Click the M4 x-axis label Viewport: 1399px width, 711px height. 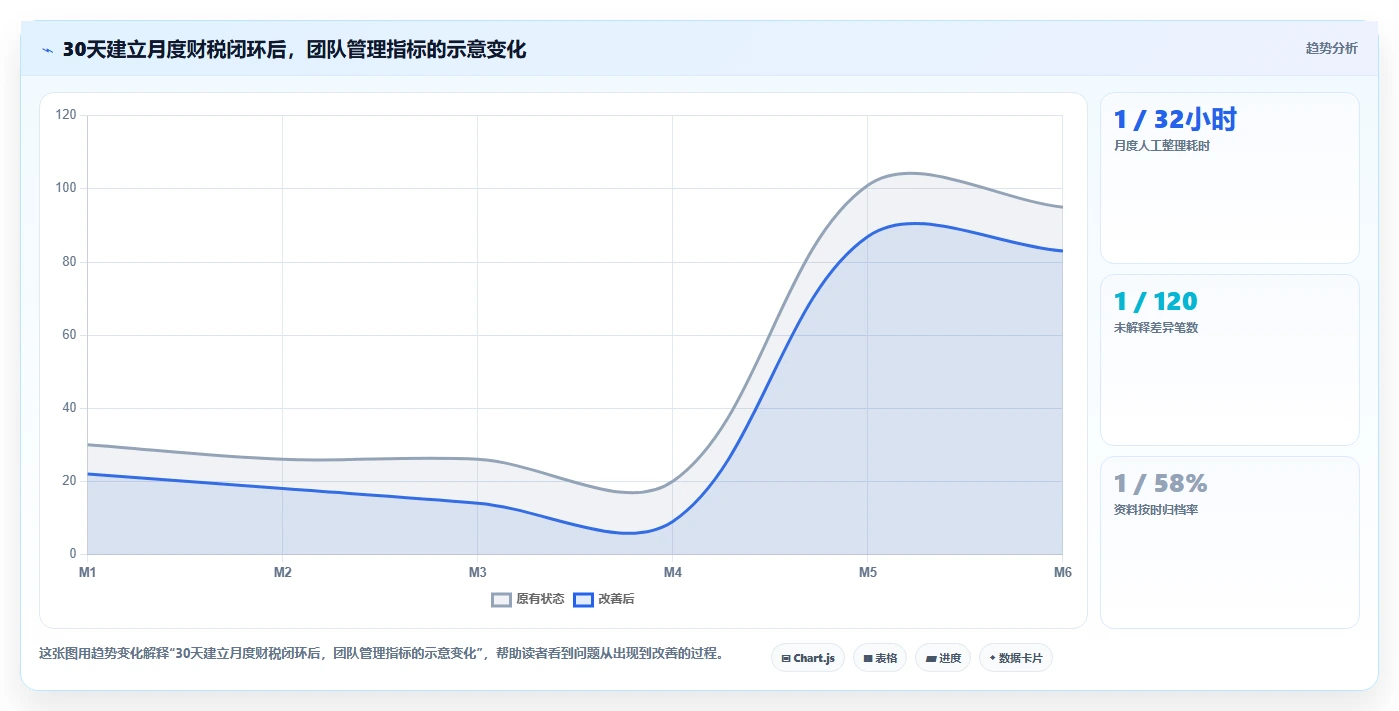pos(673,572)
